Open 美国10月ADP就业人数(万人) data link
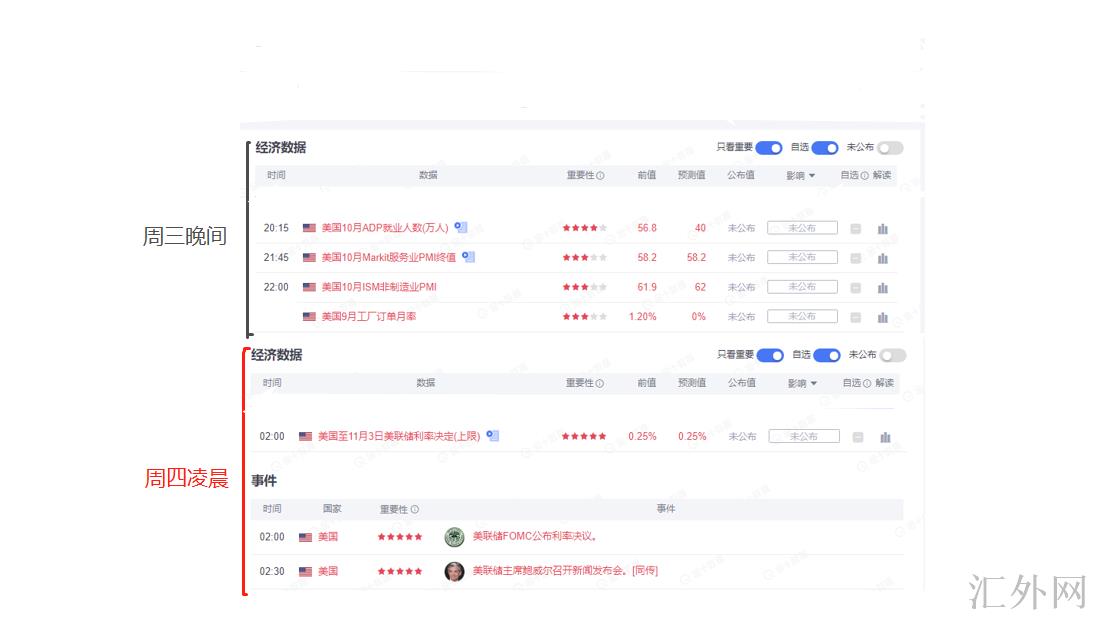Image resolution: width=1097 pixels, height=622 pixels. point(385,228)
